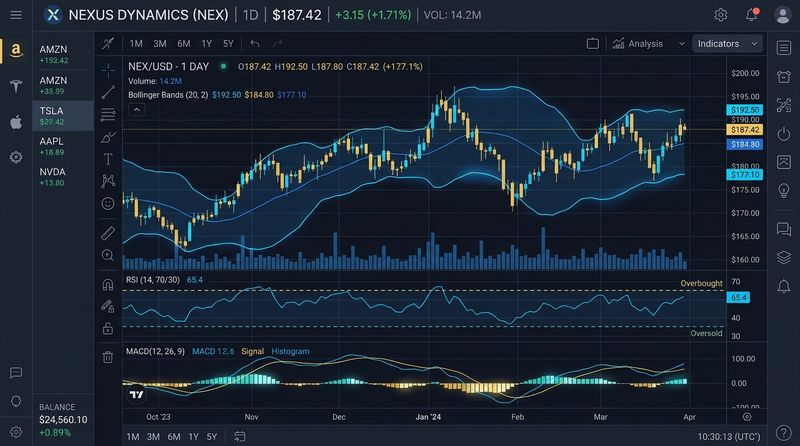Redo last chart action
Screen dimensions: 800x446
click(x=278, y=44)
